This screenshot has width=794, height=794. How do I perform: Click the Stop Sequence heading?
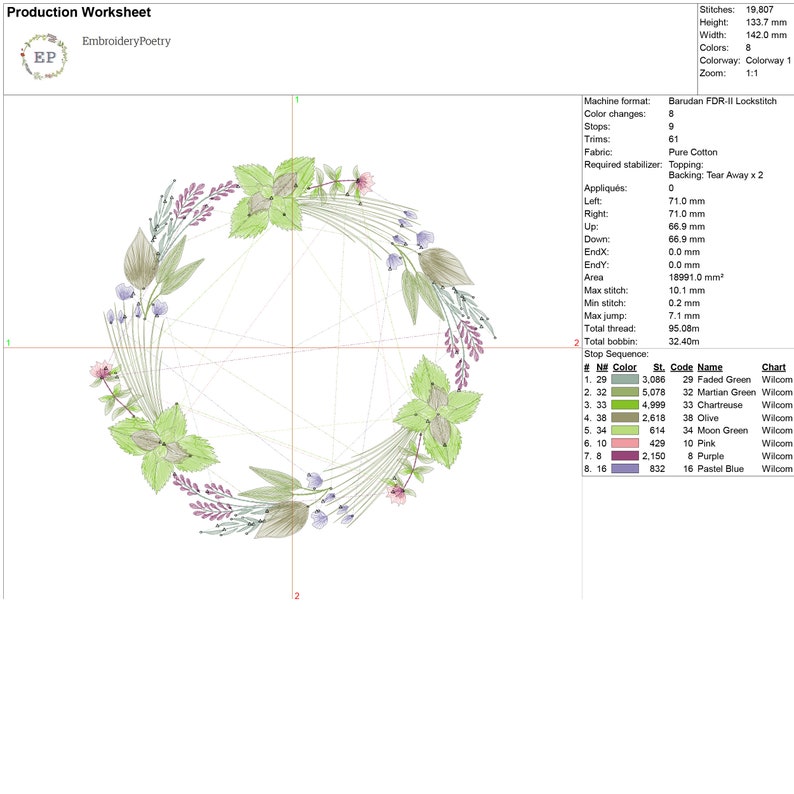[x=616, y=354]
